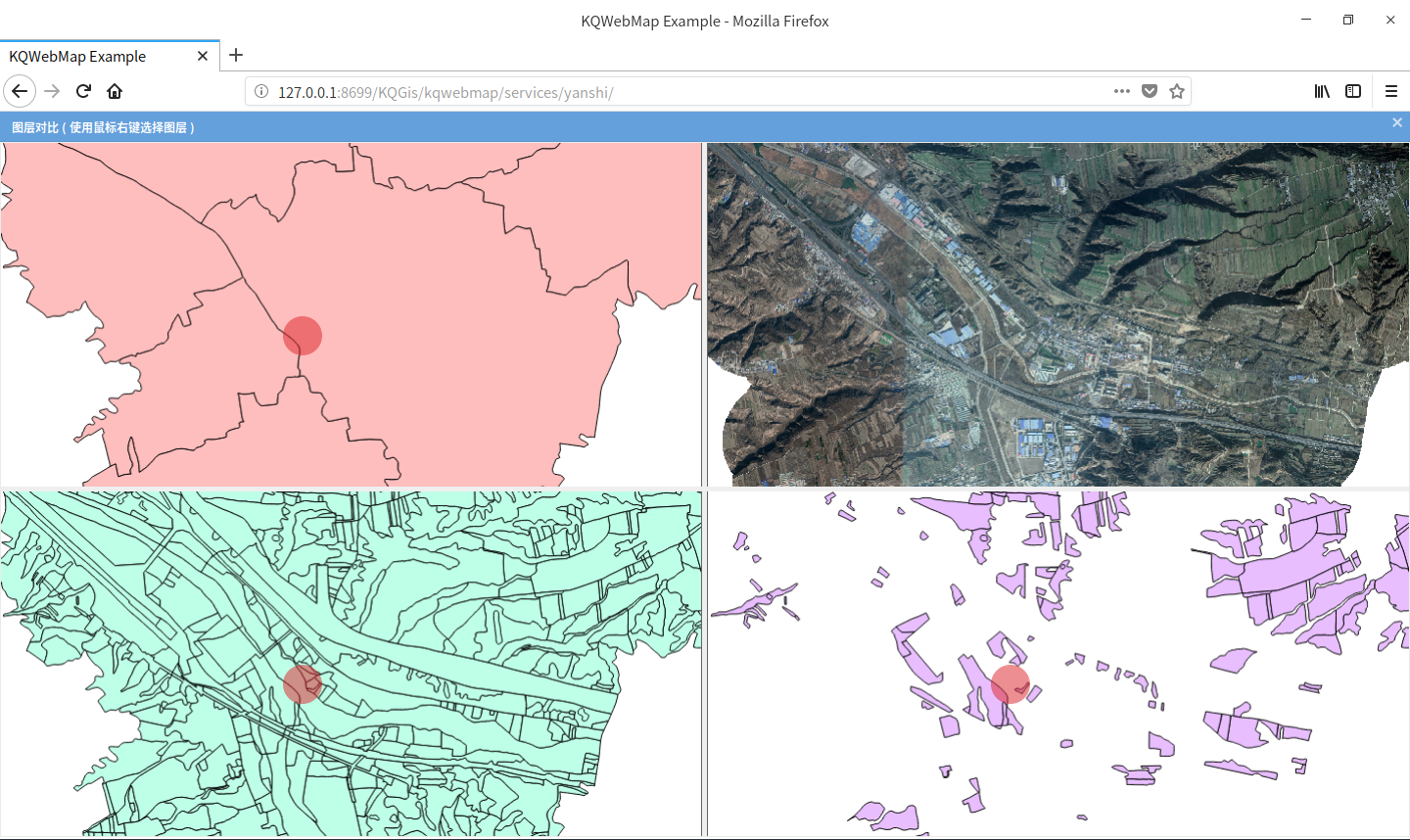Click the satellite imagery map pane
Viewport: 1410px width, 840px height.
pyautogui.click(x=1057, y=313)
